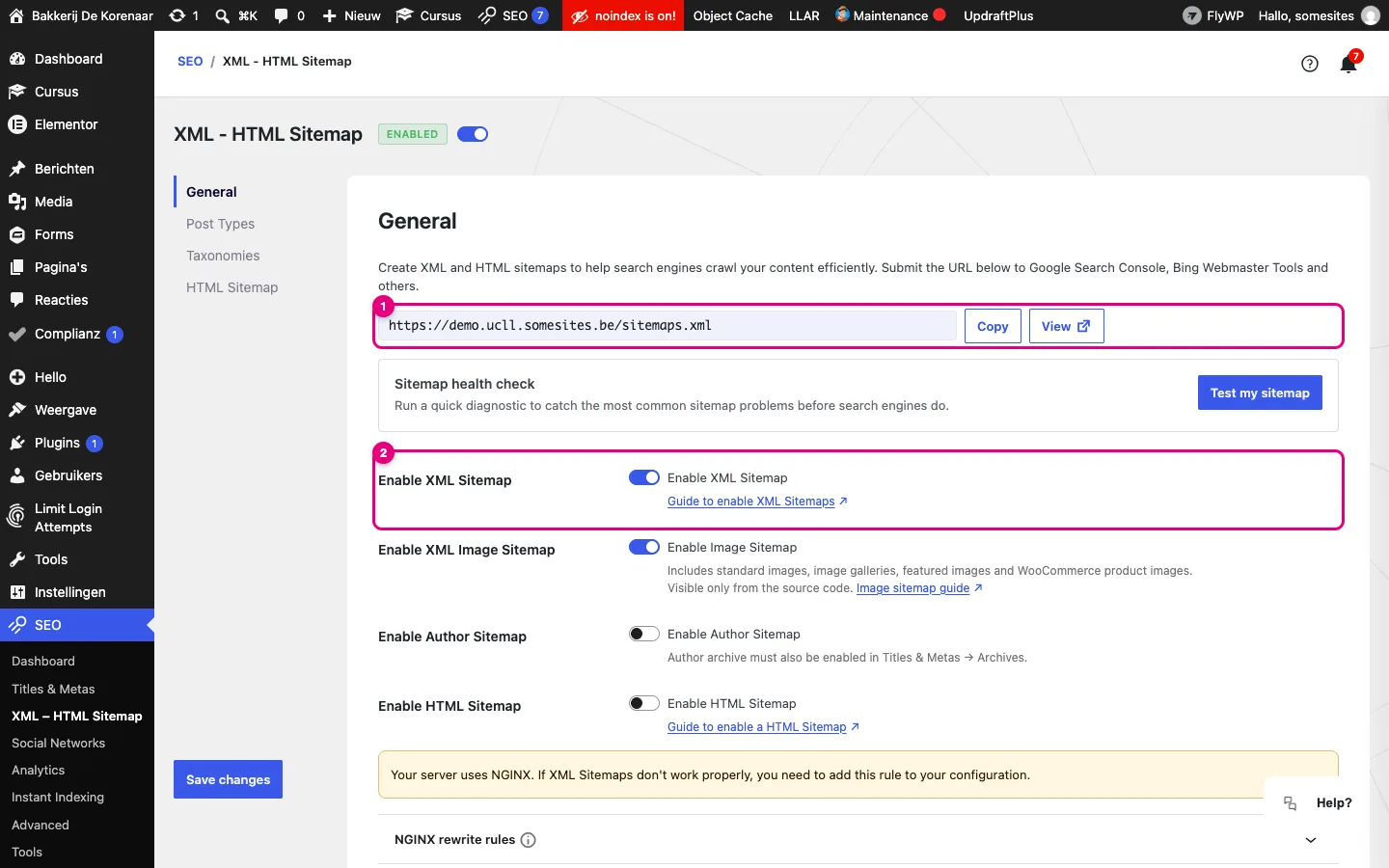1389x868 pixels.
Task: Disable the Enable Image Sitemap toggle
Action: click(x=644, y=547)
